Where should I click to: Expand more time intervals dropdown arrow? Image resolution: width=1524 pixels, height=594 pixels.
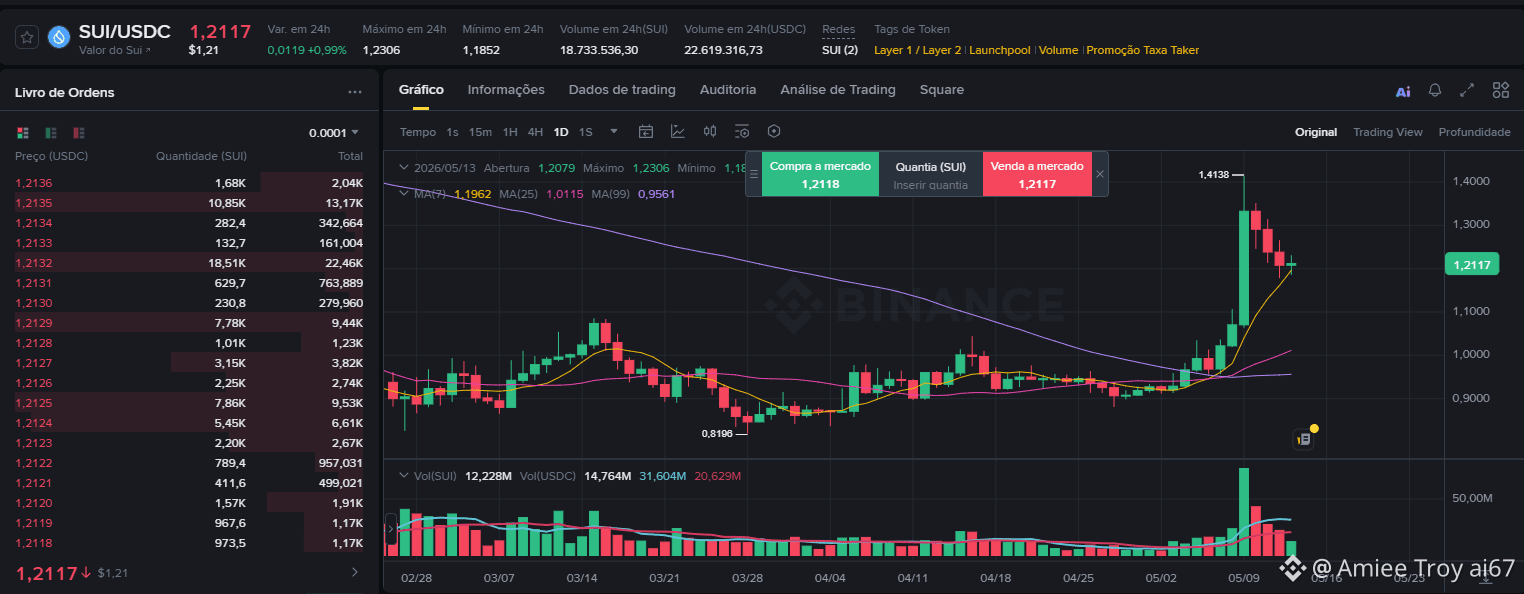click(614, 131)
